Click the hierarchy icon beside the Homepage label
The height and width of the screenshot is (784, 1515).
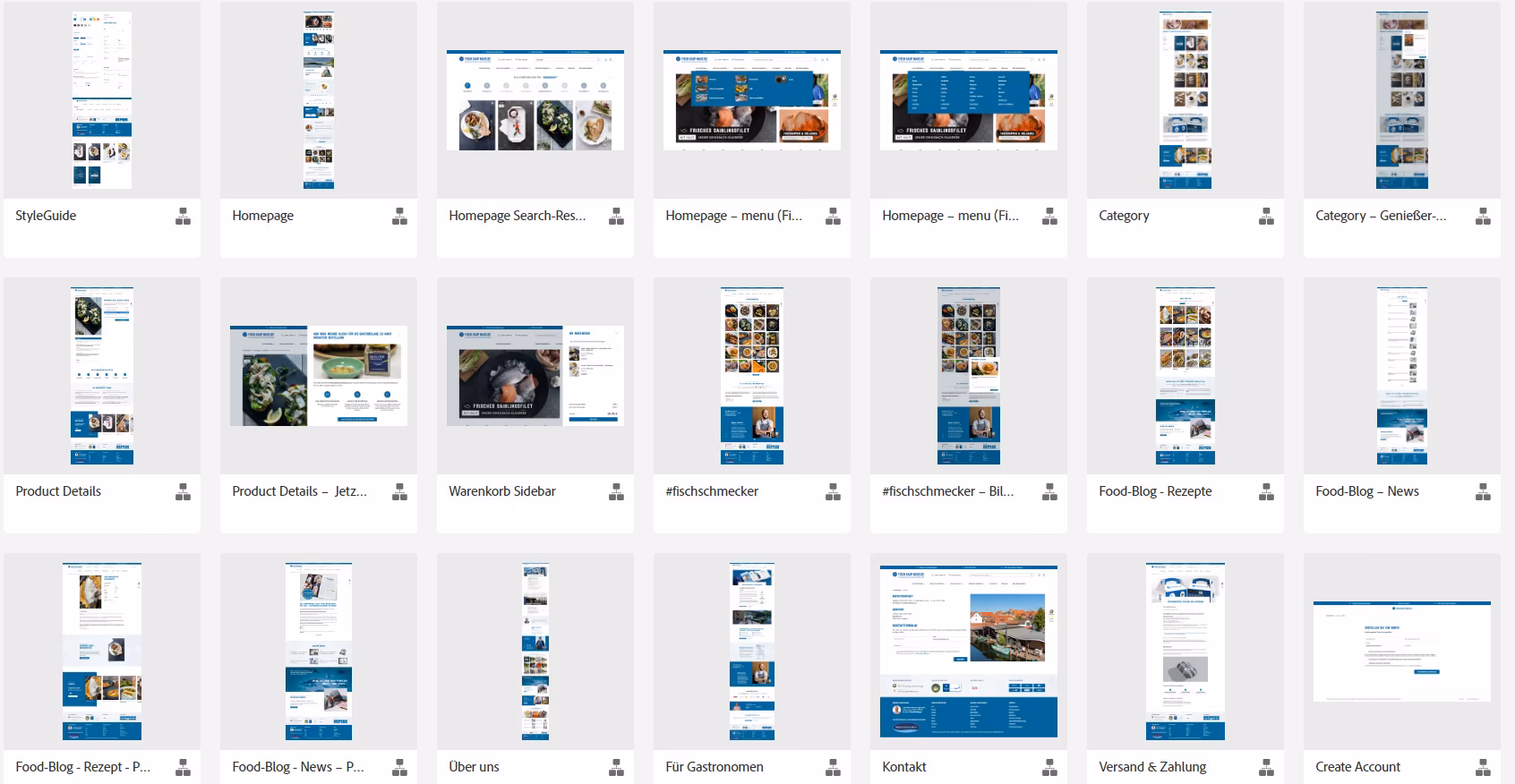pyautogui.click(x=399, y=216)
